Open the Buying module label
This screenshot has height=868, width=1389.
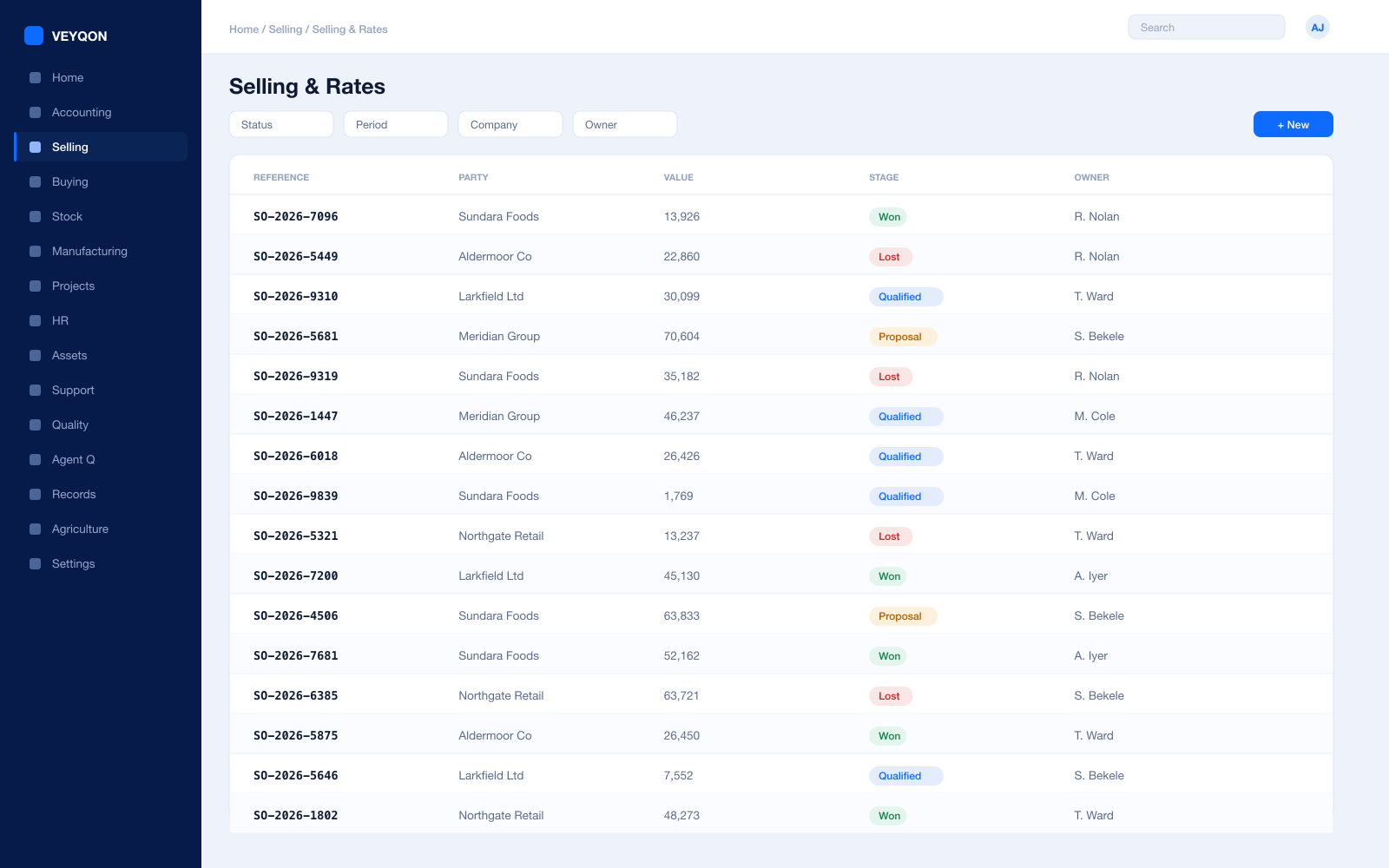pyautogui.click(x=70, y=181)
